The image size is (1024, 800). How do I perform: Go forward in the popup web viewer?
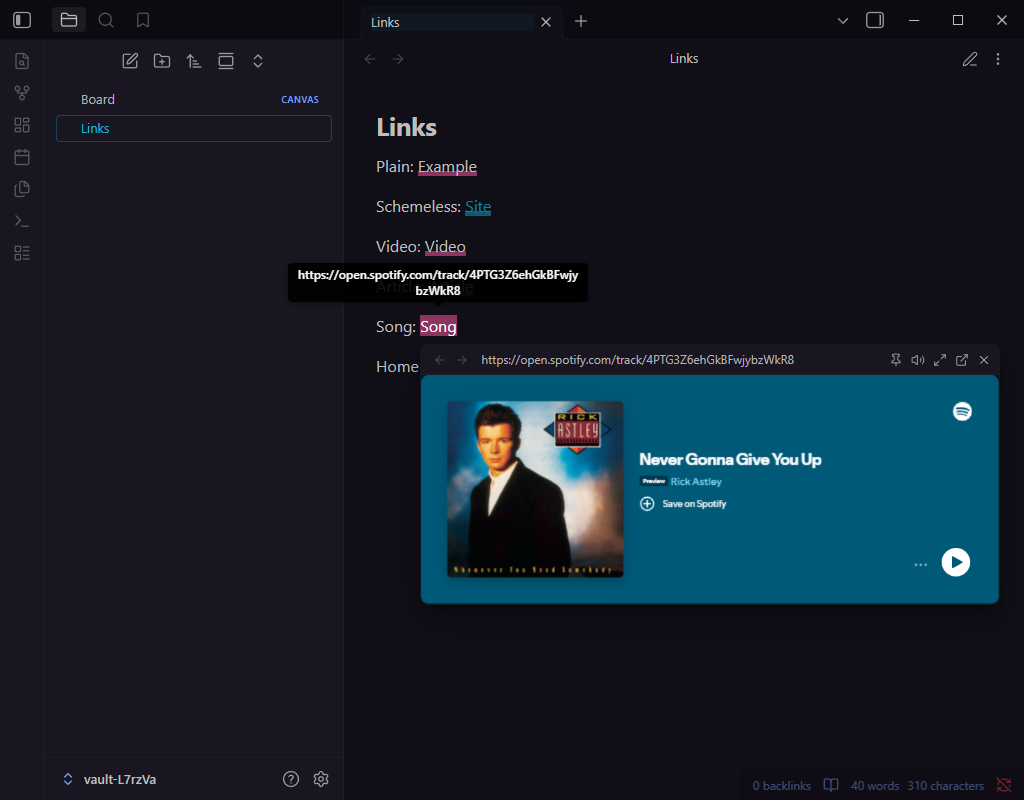[462, 360]
